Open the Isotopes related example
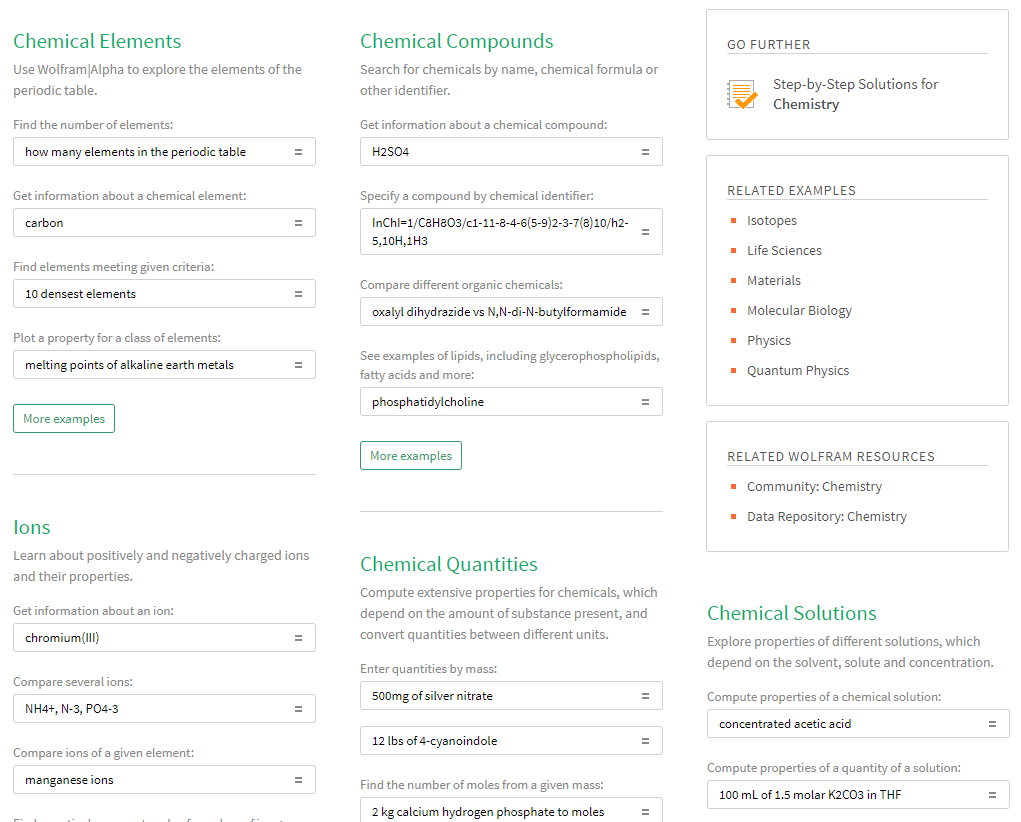This screenshot has width=1021, height=822. click(x=771, y=221)
